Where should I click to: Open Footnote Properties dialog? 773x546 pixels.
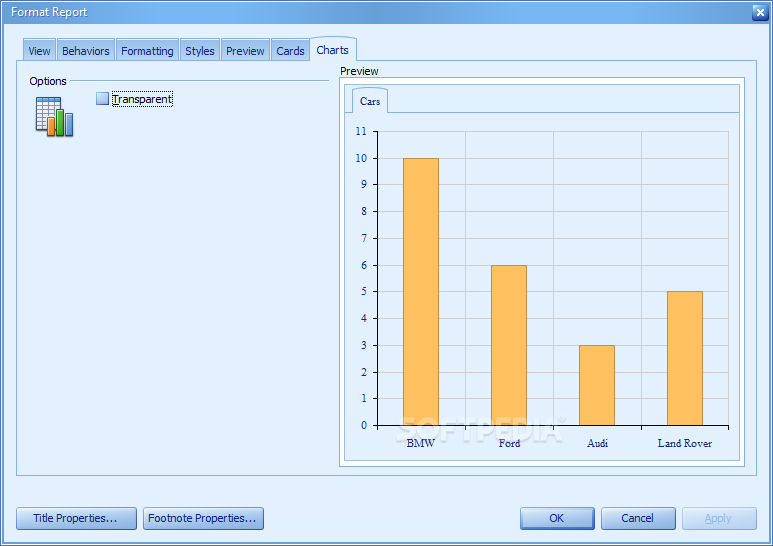(x=203, y=518)
